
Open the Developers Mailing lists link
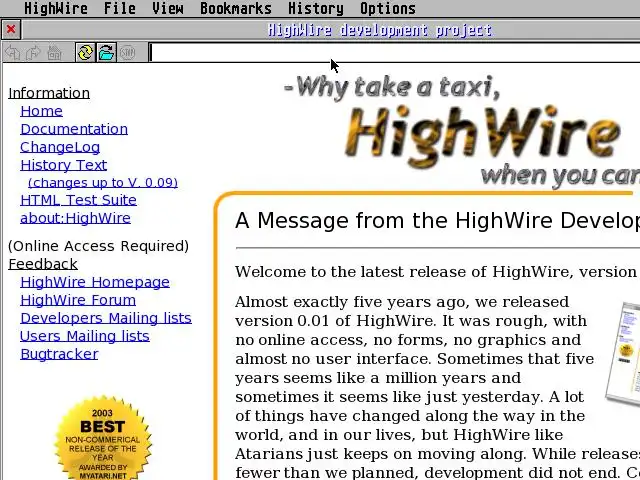click(x=106, y=318)
